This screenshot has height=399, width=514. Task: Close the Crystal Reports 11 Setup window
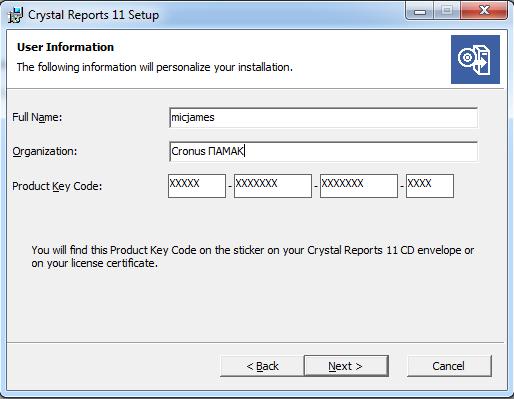pyautogui.click(x=484, y=11)
